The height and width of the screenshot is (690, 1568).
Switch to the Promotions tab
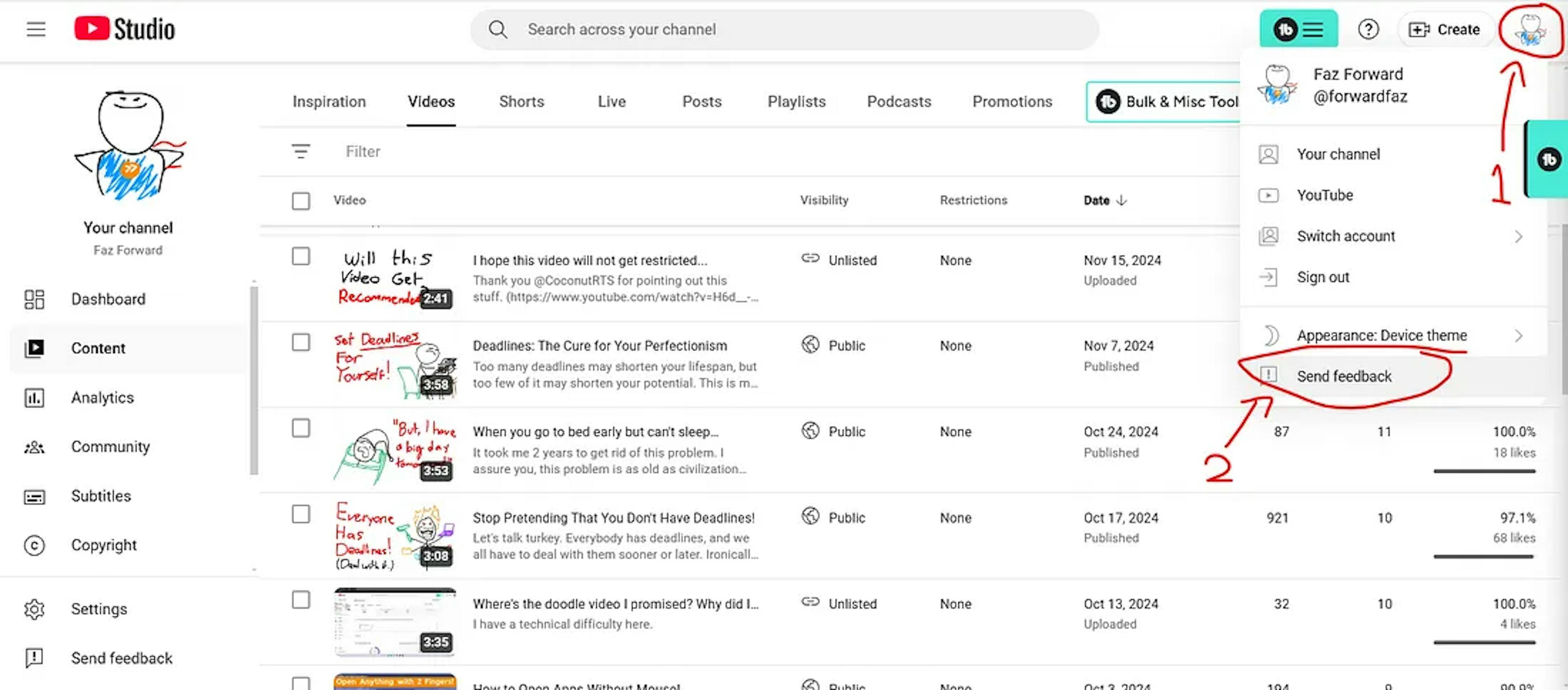1012,102
